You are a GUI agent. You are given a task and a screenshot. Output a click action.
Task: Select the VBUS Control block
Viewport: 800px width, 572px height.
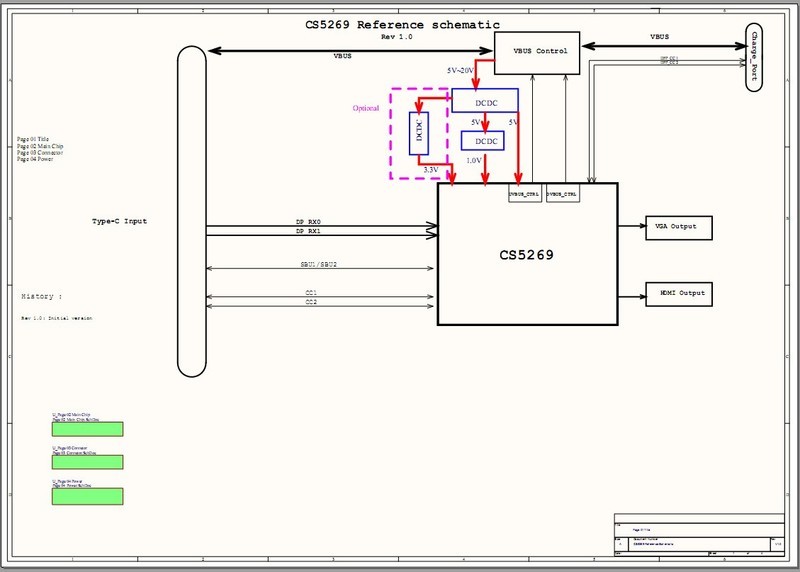point(537,51)
